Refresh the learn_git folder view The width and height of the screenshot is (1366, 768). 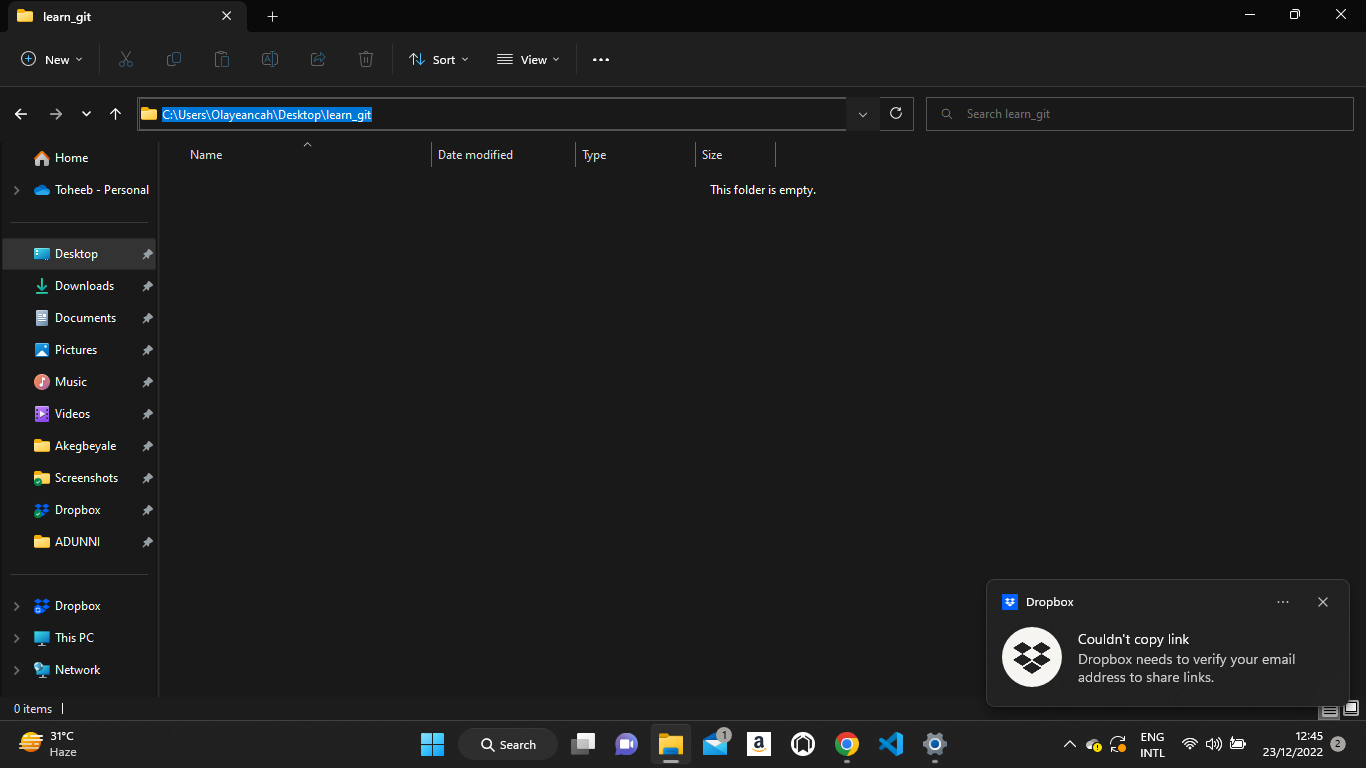coord(896,114)
